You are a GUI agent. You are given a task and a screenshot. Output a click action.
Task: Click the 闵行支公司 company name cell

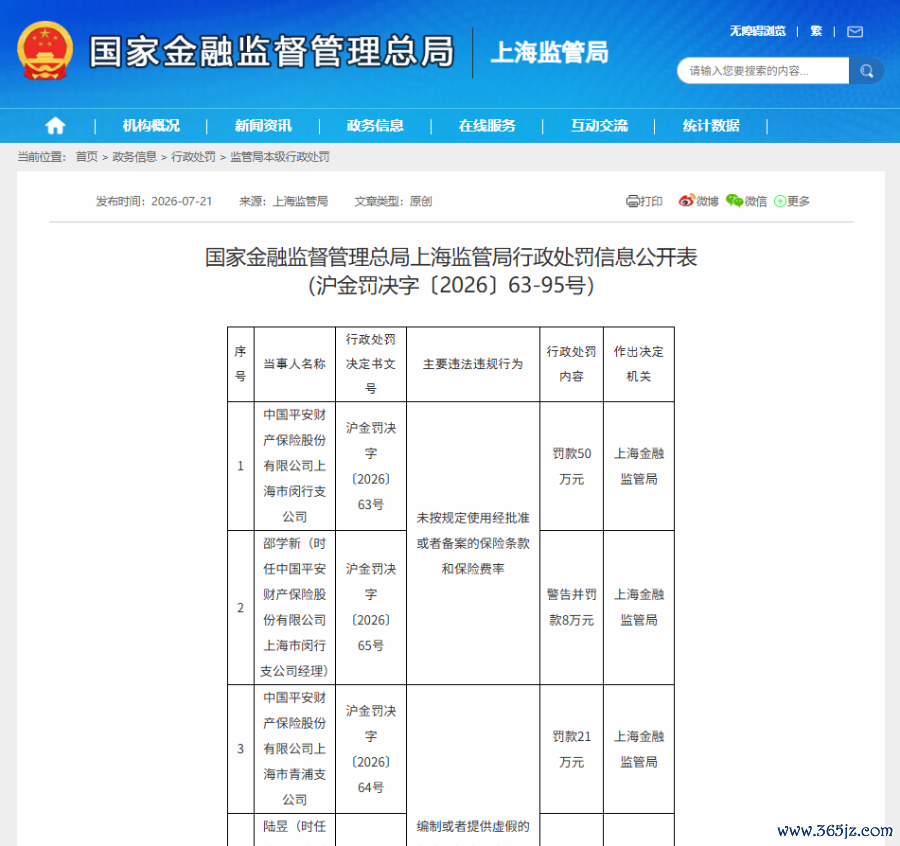(294, 466)
